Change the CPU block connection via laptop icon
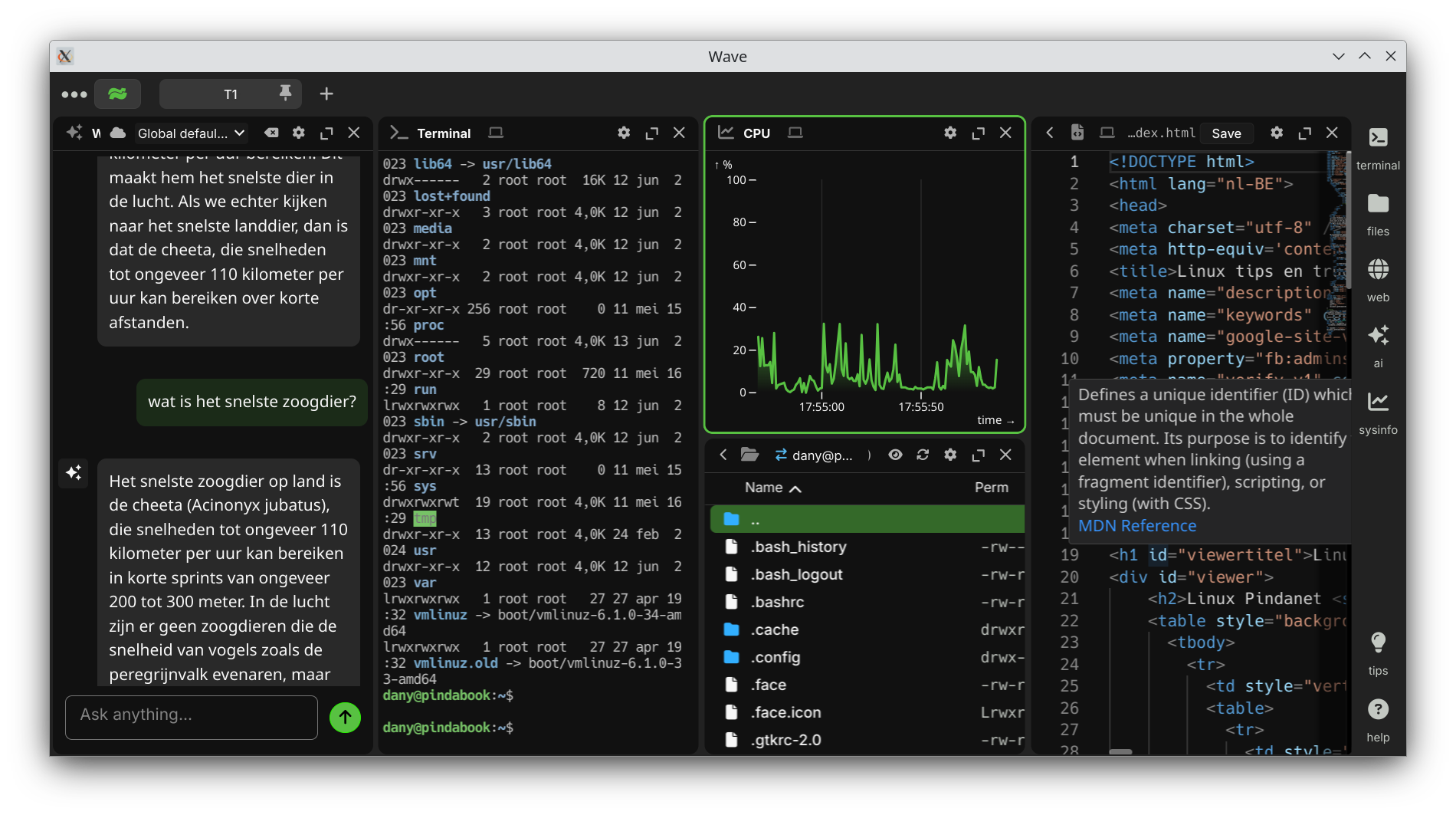Viewport: 1456px width, 815px height. pyautogui.click(x=795, y=133)
